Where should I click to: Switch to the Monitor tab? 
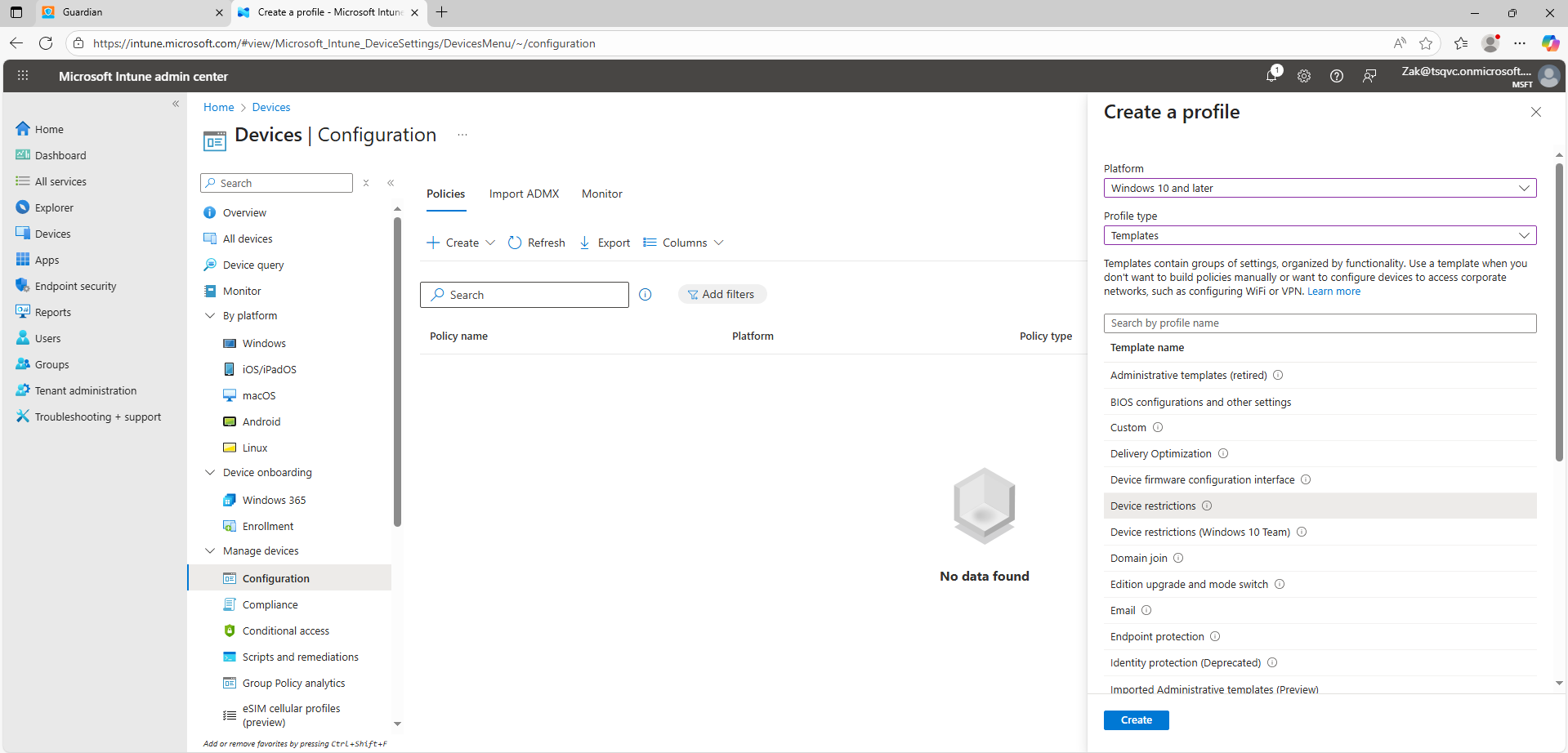pos(601,194)
